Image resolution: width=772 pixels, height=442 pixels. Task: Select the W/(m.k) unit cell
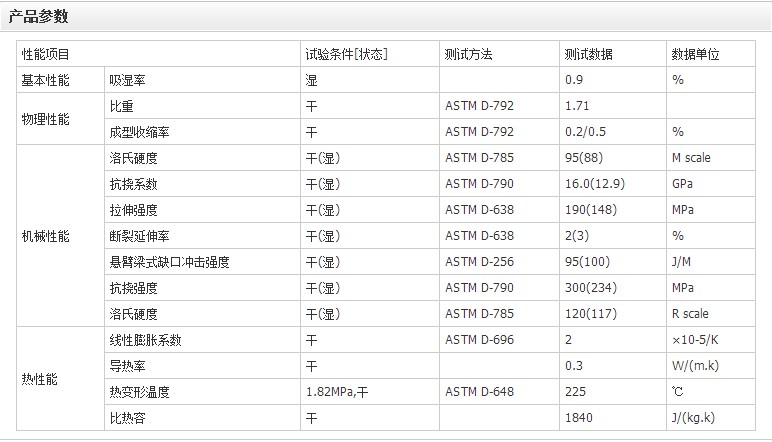(x=696, y=366)
